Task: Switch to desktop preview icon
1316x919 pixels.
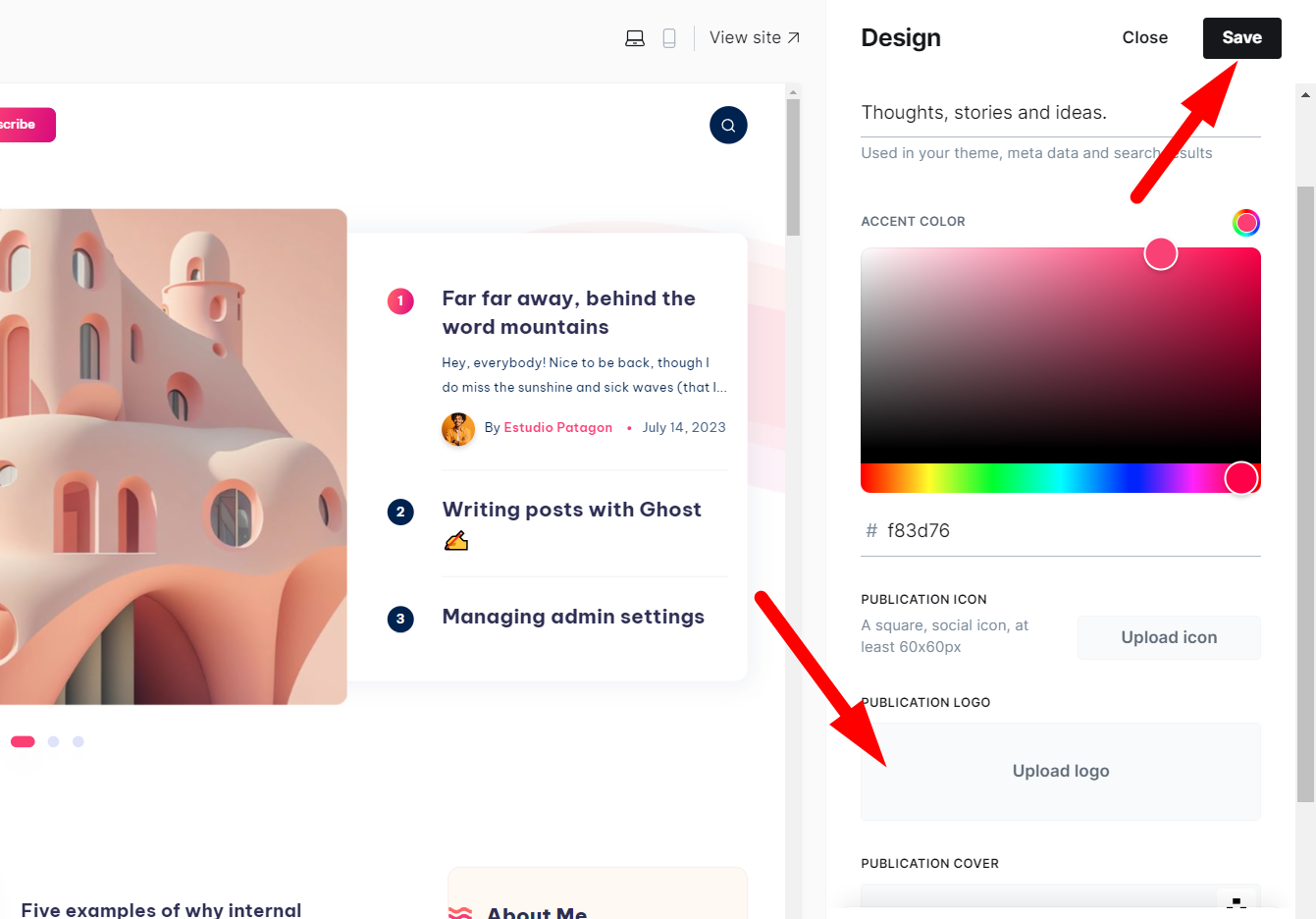Action: coord(635,38)
